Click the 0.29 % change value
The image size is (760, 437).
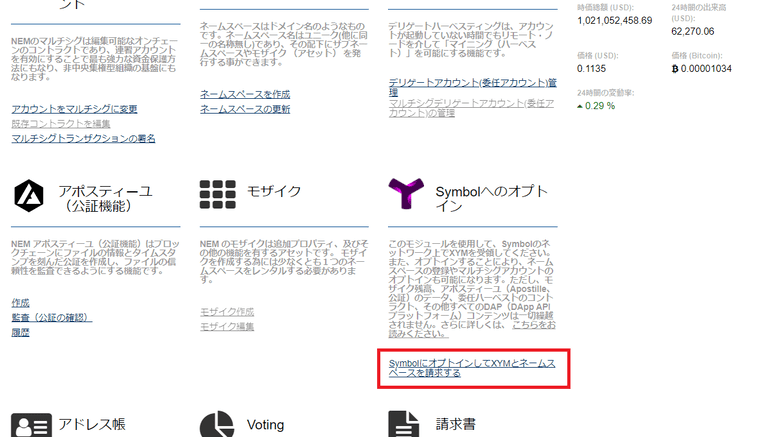pyautogui.click(x=600, y=106)
